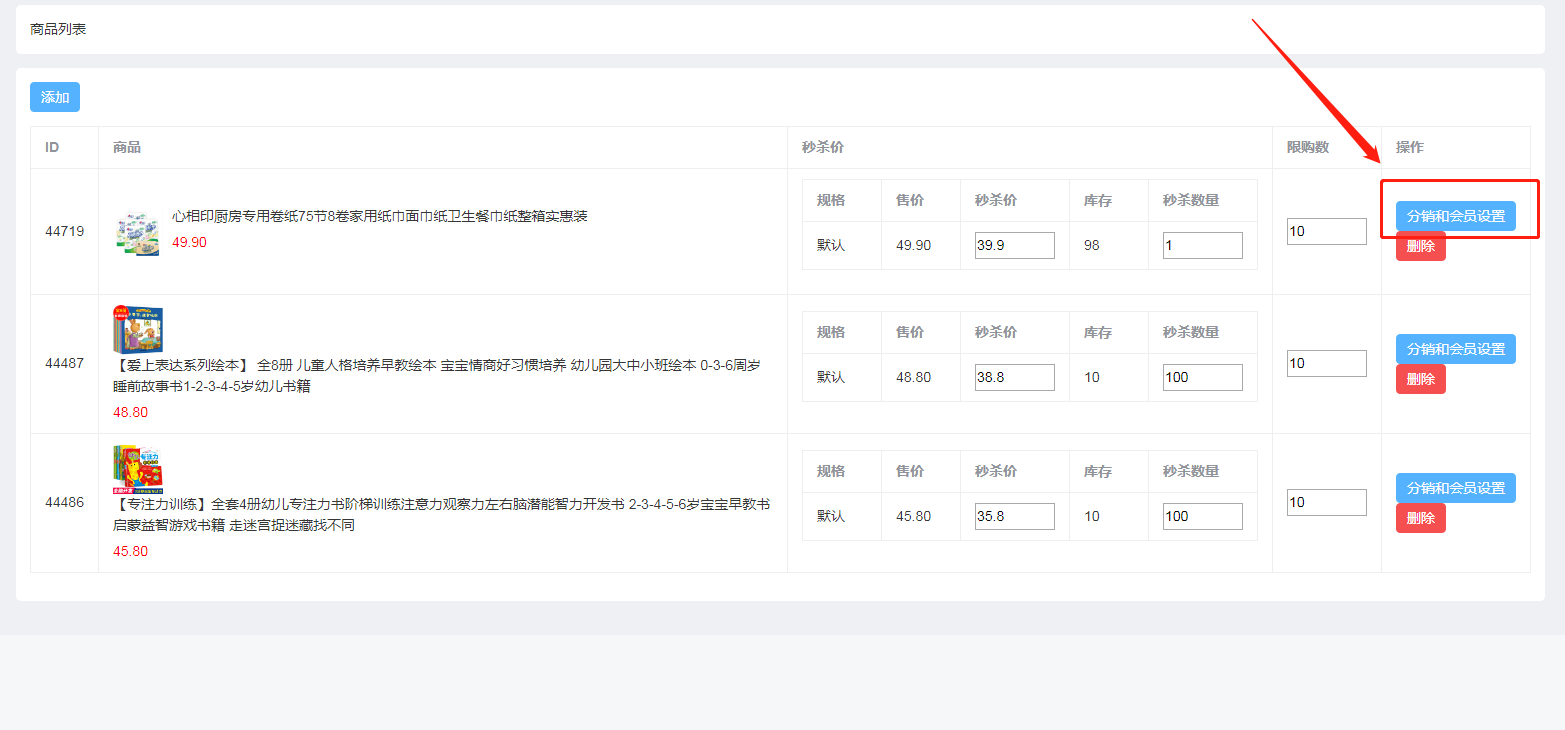
Task: Click the 心相印 paper towel product thumbnail
Action: coord(137,232)
